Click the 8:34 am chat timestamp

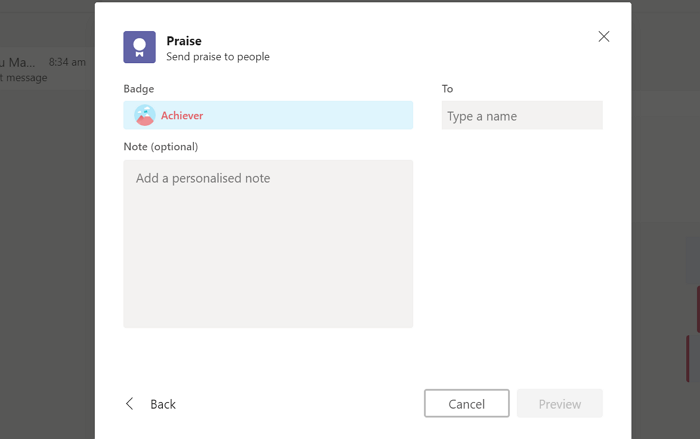[67, 62]
